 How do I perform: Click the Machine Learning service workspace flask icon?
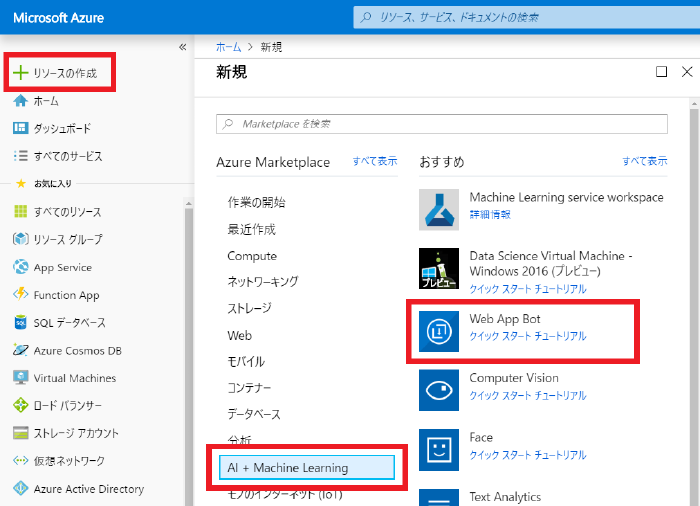click(x=439, y=209)
